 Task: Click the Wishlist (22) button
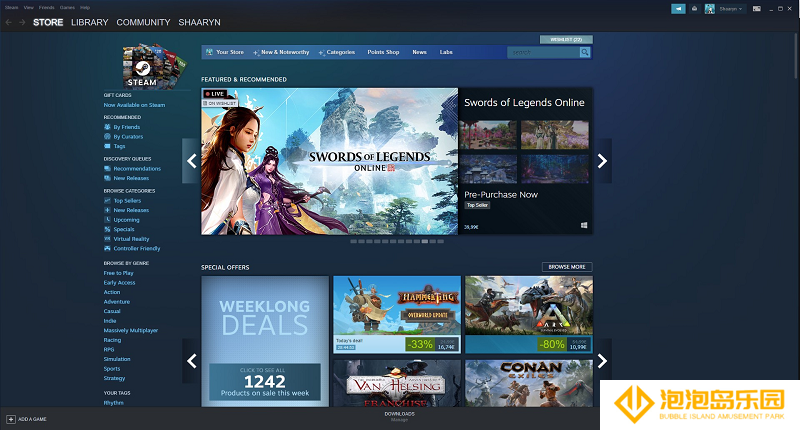pyautogui.click(x=566, y=39)
